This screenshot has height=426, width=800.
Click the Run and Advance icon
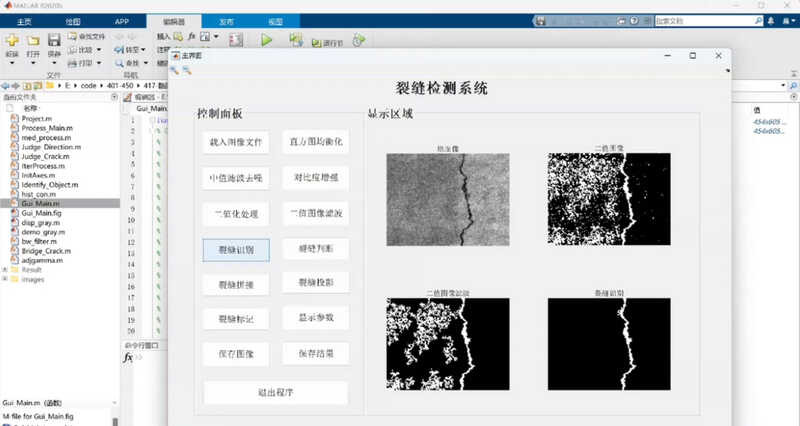point(296,40)
